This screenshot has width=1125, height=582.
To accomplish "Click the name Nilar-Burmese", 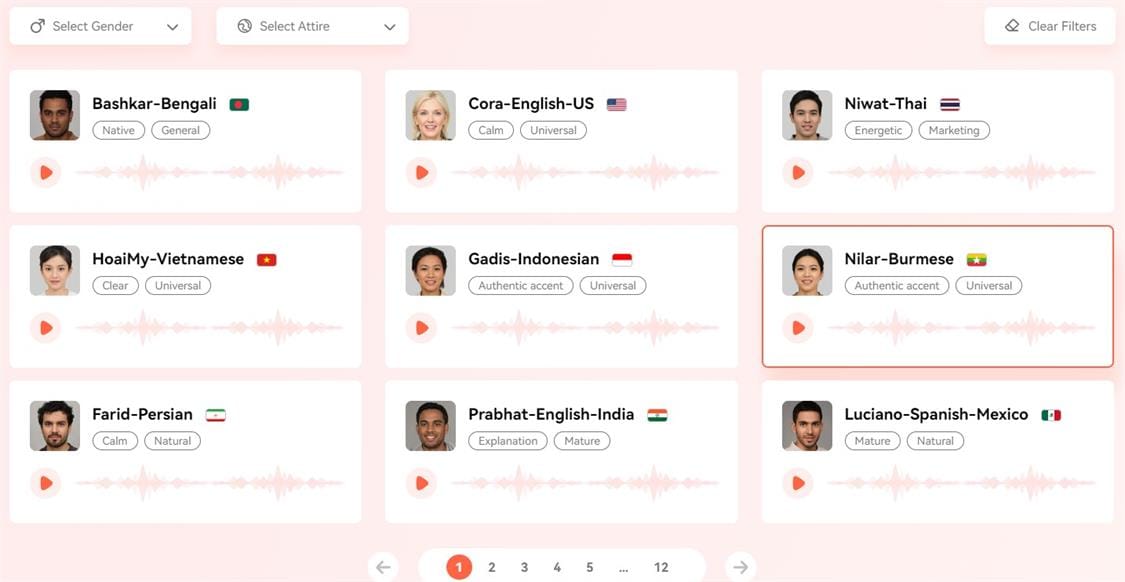I will coord(899,259).
